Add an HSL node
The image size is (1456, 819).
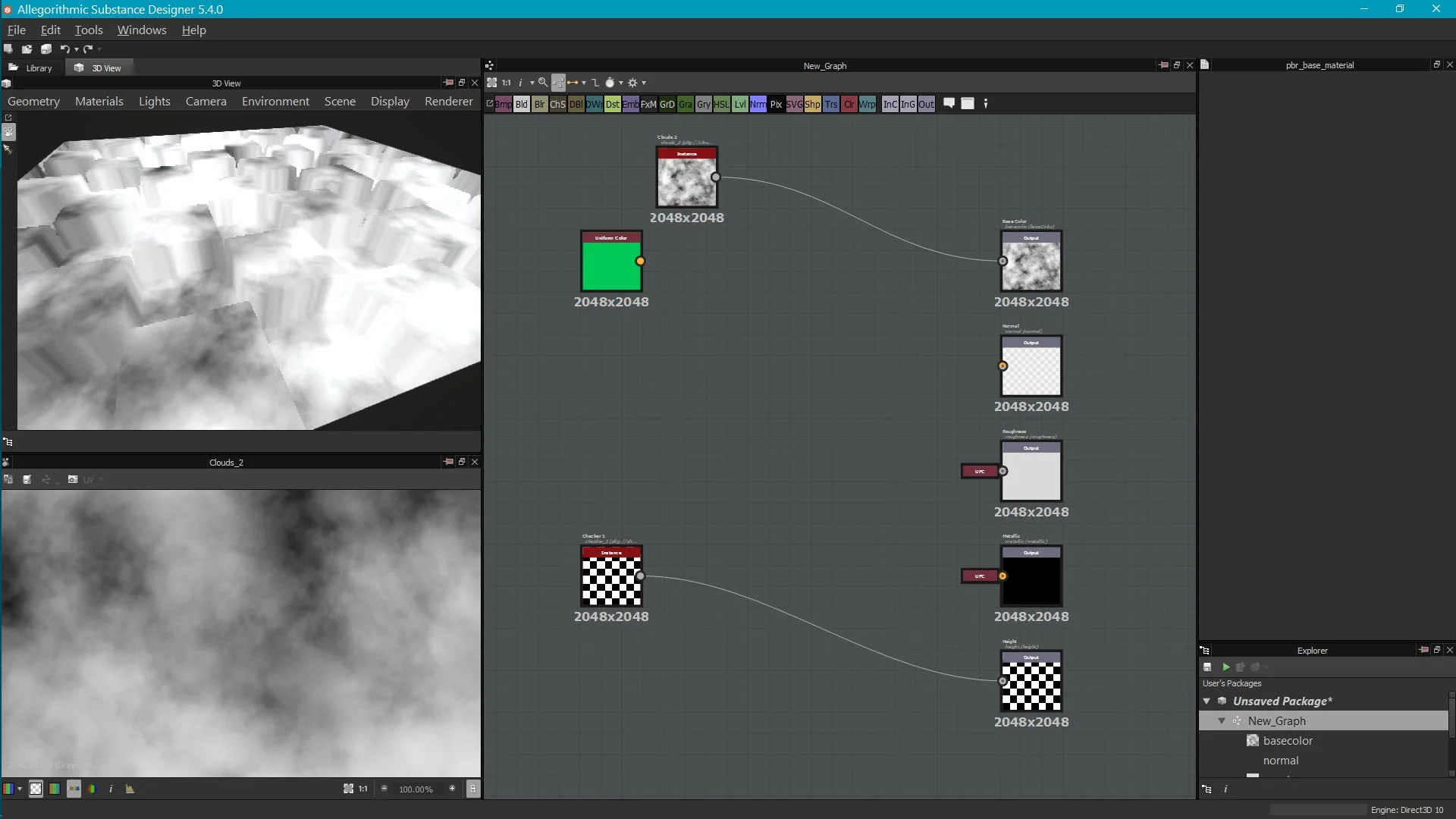[722, 105]
